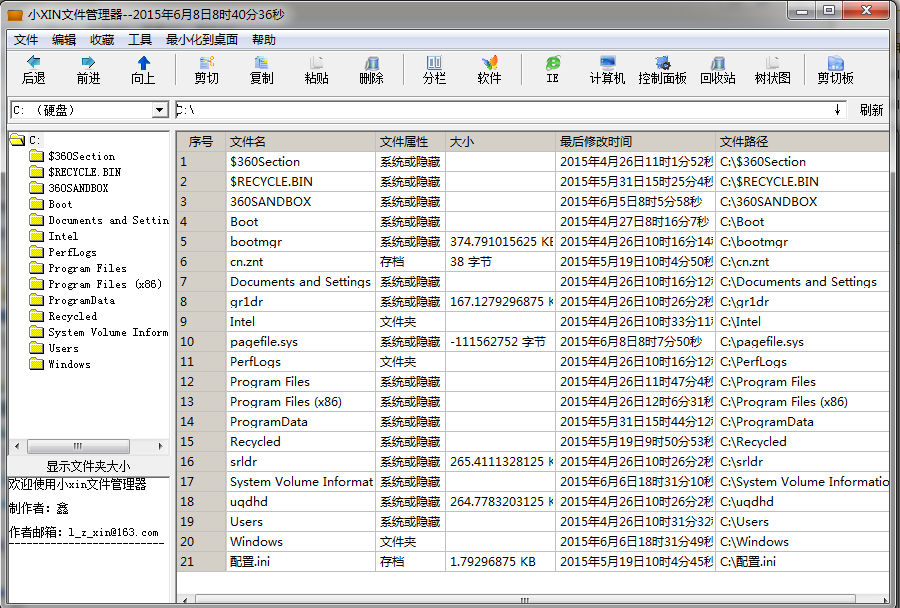This screenshot has height=608, width=900.
Task: Sort by the 文件名 column header
Action: [x=301, y=142]
